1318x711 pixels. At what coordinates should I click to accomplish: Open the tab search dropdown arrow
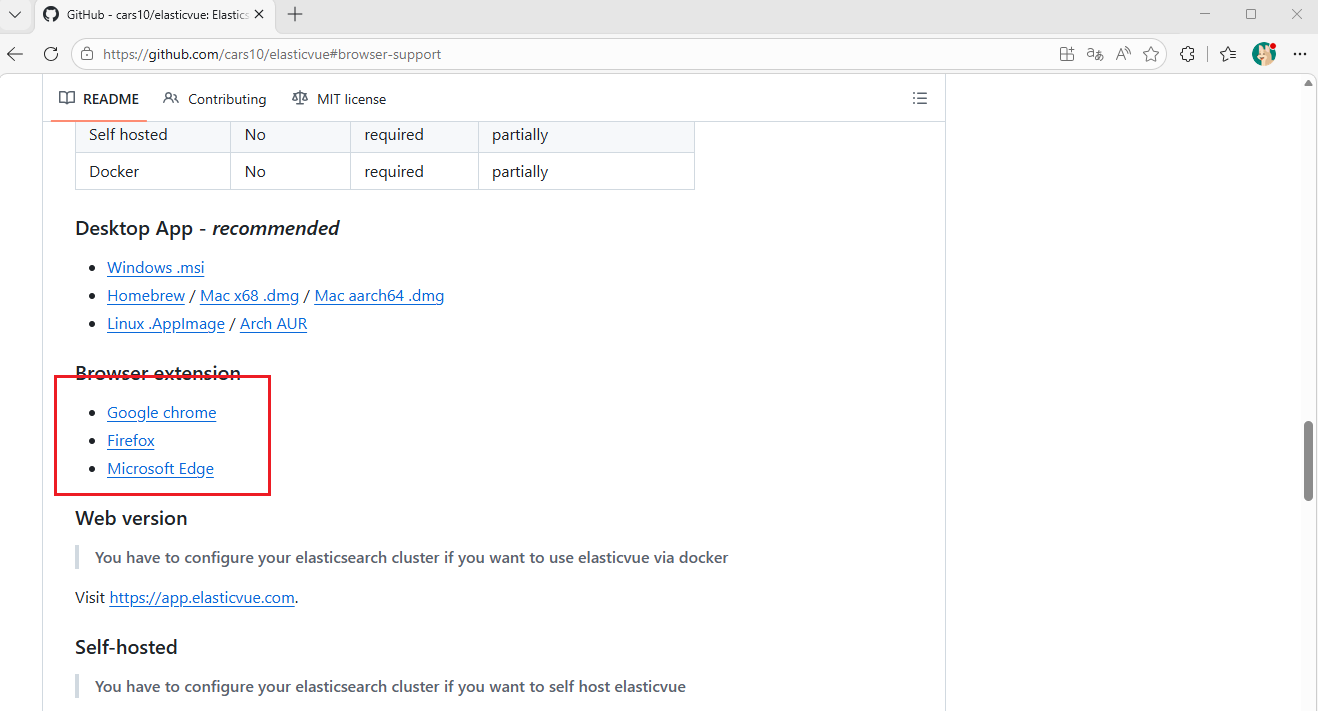click(x=15, y=15)
